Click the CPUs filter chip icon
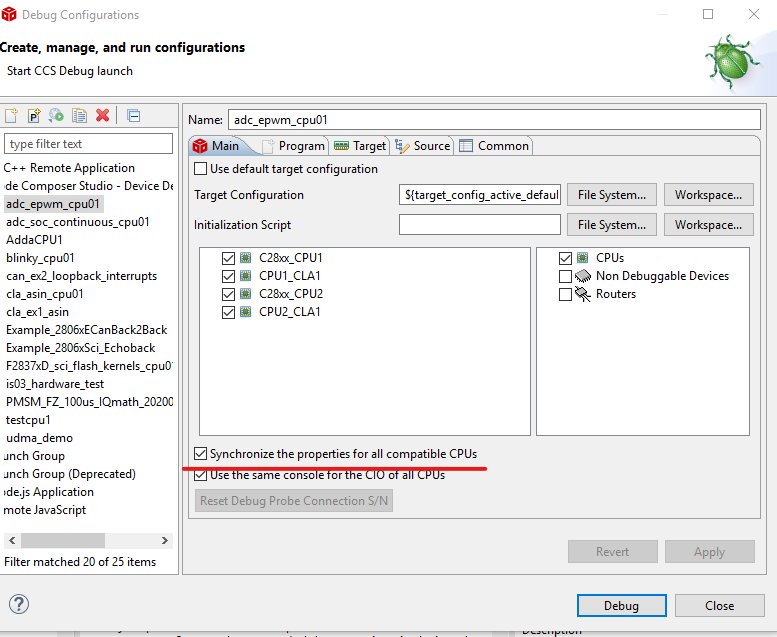777x637 pixels. (x=583, y=258)
